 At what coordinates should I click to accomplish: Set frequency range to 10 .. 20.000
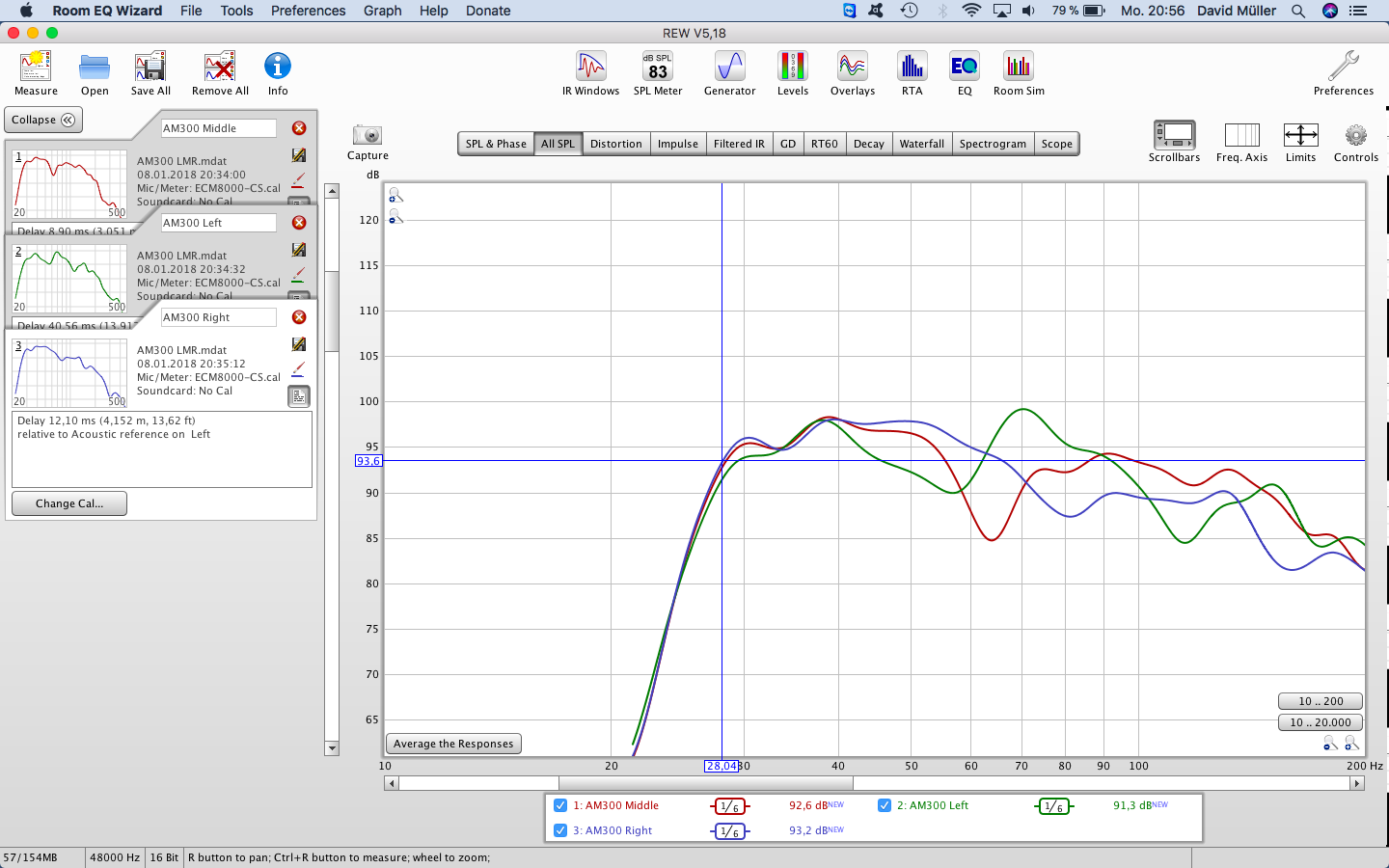1321,722
